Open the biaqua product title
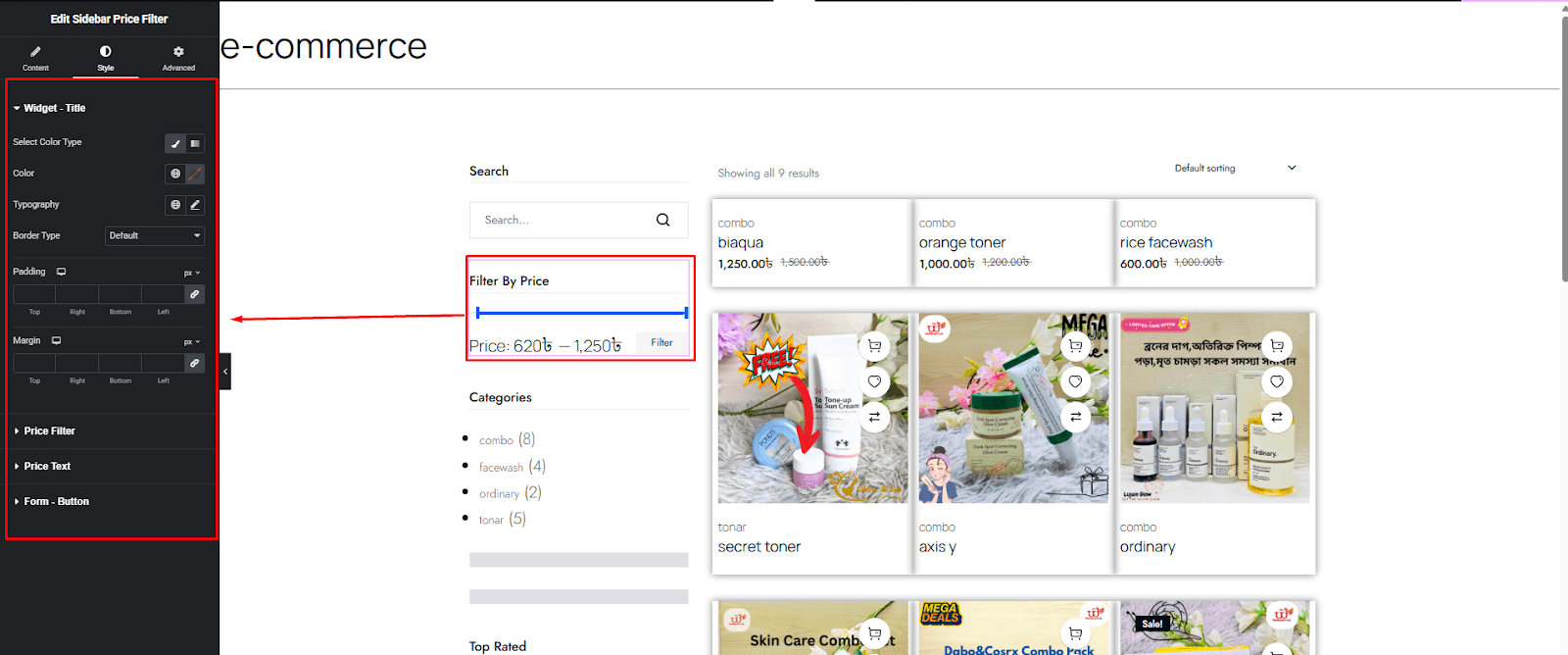Screen dimensions: 1568x655 (x=740, y=243)
